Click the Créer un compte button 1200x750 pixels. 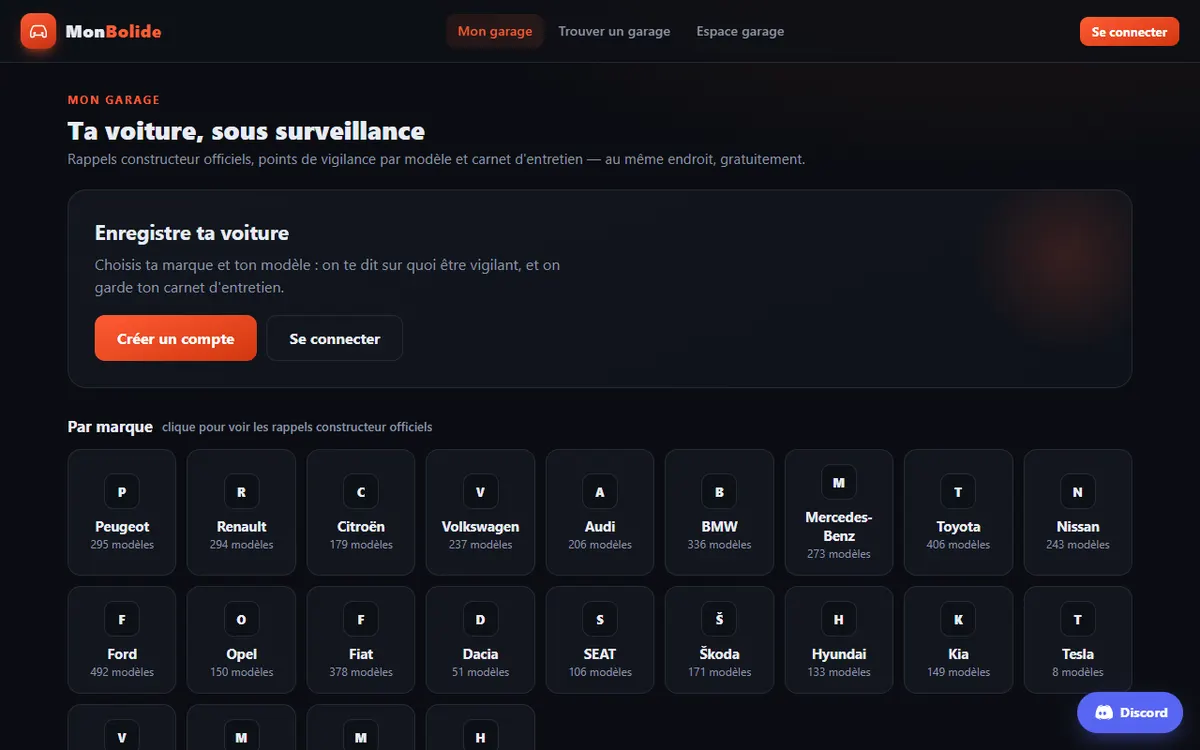176,338
